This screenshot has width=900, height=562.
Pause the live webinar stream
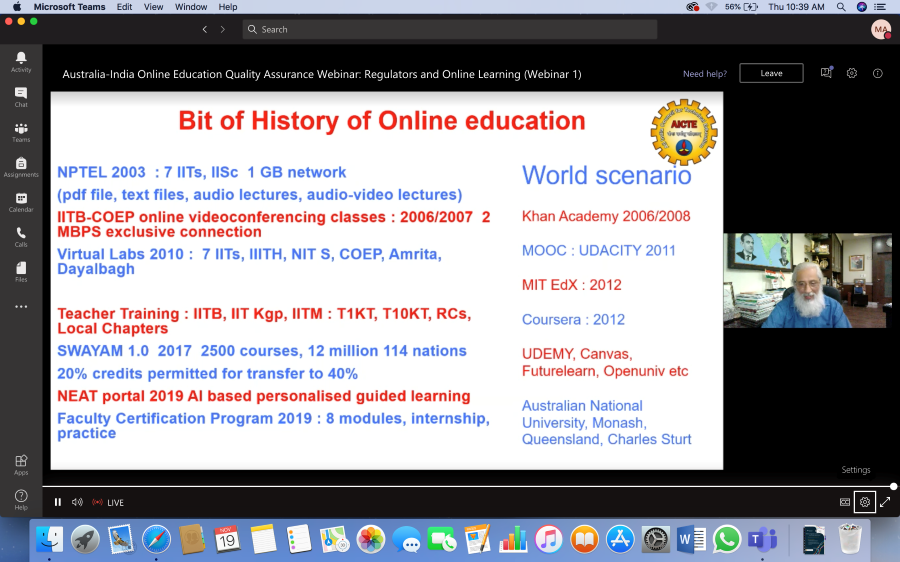point(58,502)
